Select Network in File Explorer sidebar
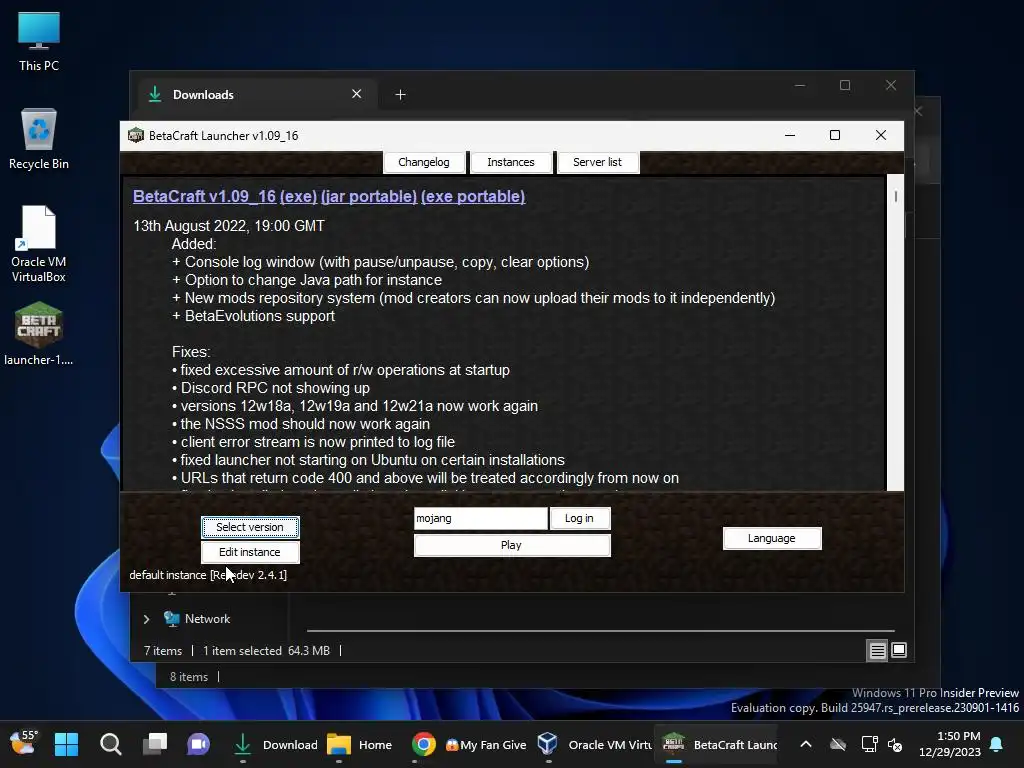Screen dimensions: 1024x768 pos(207,618)
